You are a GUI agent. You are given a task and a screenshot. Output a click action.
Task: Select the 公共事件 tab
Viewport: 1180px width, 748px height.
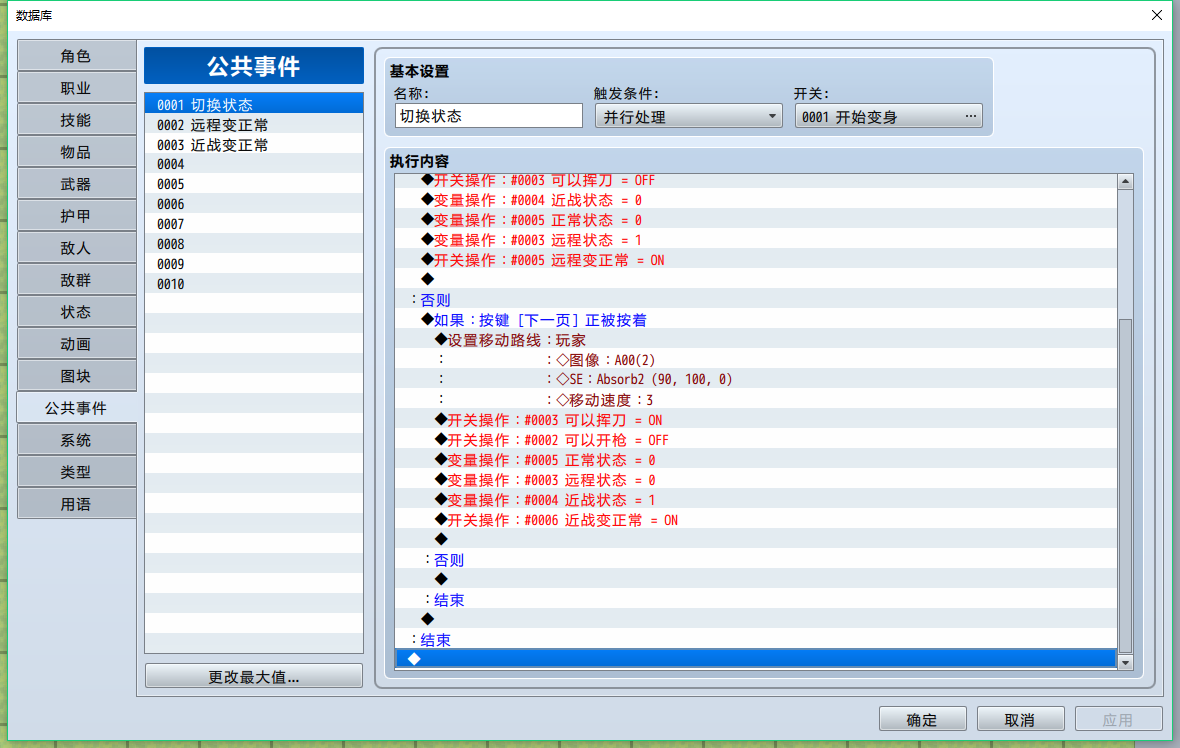click(76, 408)
